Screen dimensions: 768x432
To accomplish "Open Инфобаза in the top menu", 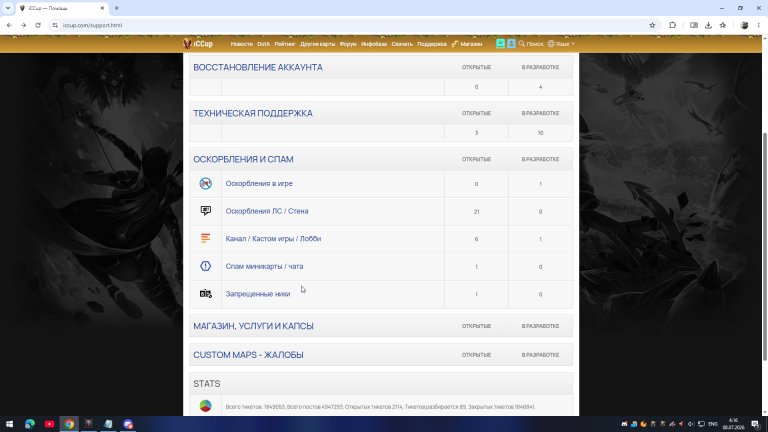I will [374, 44].
